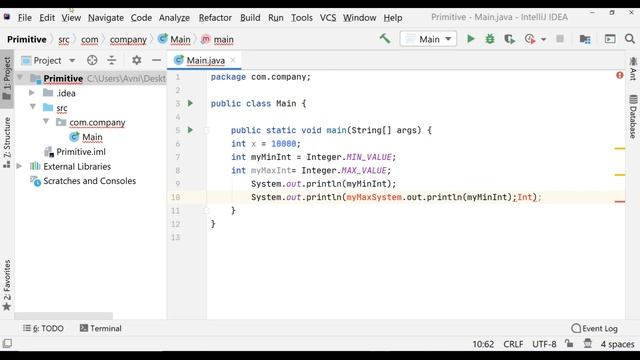Open profiler run options arrow
This screenshot has width=640, height=360.
(543, 40)
